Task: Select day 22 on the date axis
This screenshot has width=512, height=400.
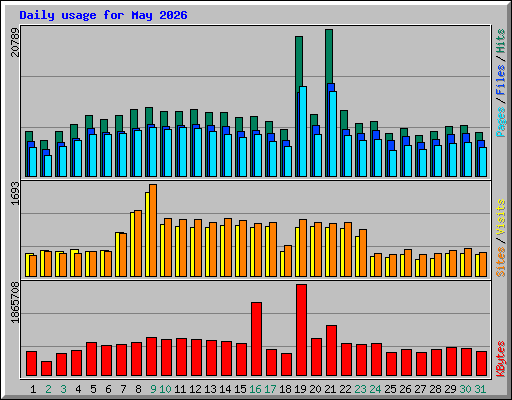Action: click(x=345, y=389)
